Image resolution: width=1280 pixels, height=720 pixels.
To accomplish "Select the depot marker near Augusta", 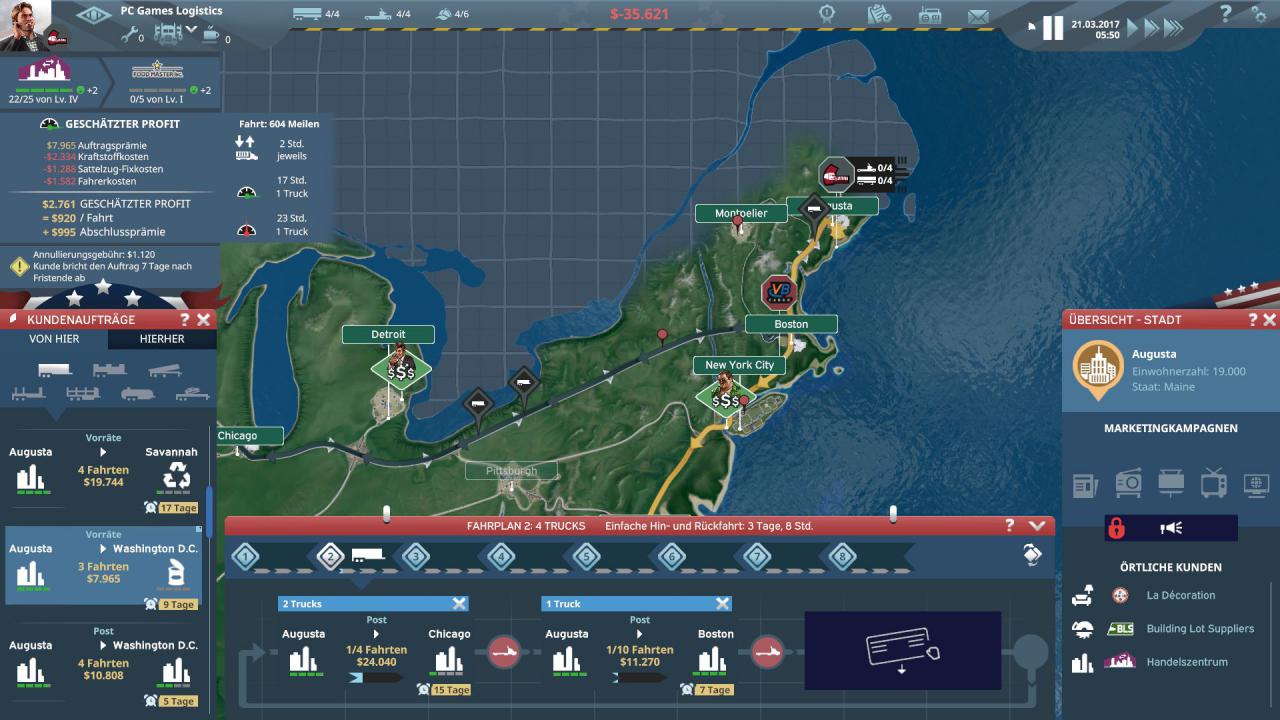I will click(836, 175).
